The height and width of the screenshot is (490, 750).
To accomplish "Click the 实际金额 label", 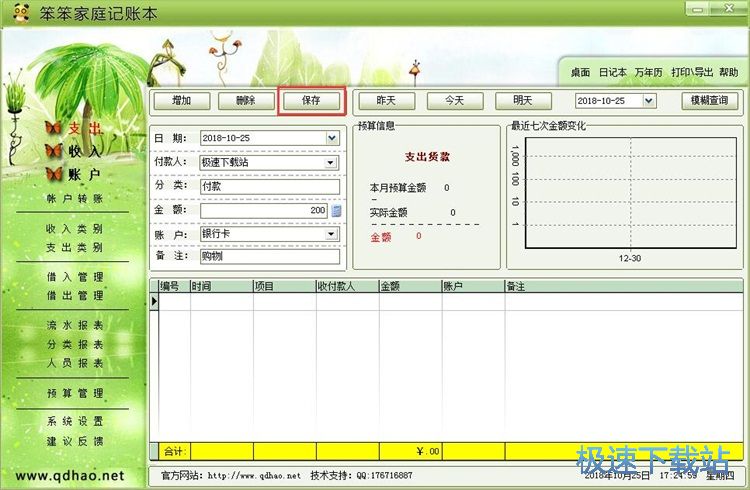I will [388, 212].
